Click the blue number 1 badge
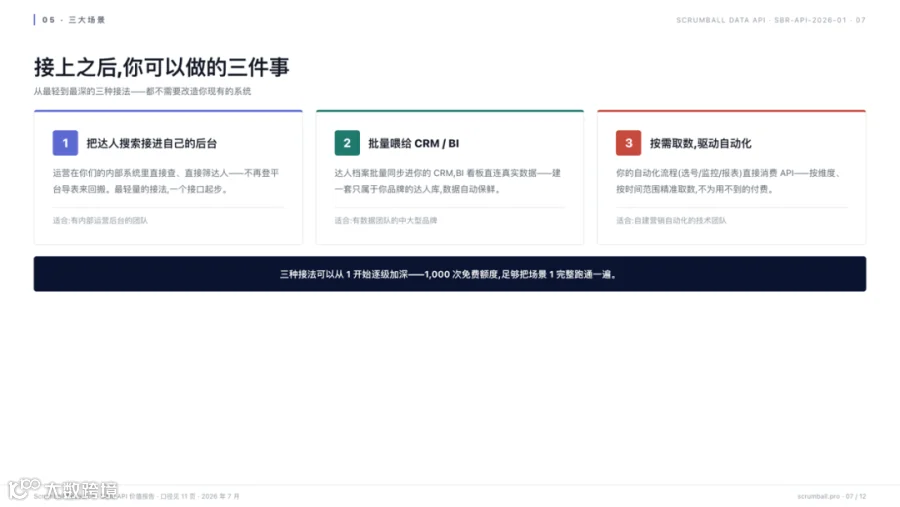The image size is (900, 507). click(65, 143)
